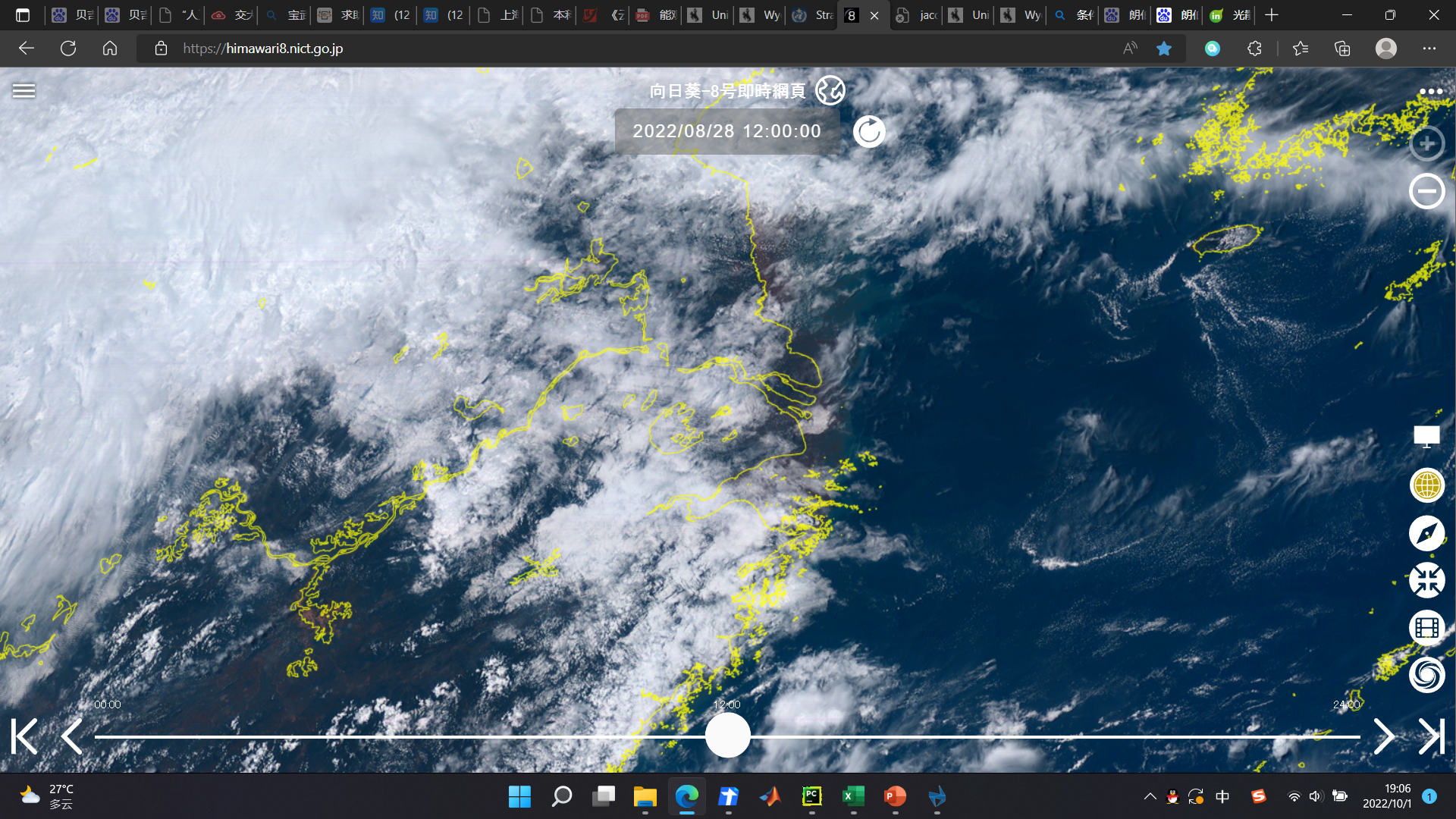Click the monitor display icon on right

click(1426, 436)
